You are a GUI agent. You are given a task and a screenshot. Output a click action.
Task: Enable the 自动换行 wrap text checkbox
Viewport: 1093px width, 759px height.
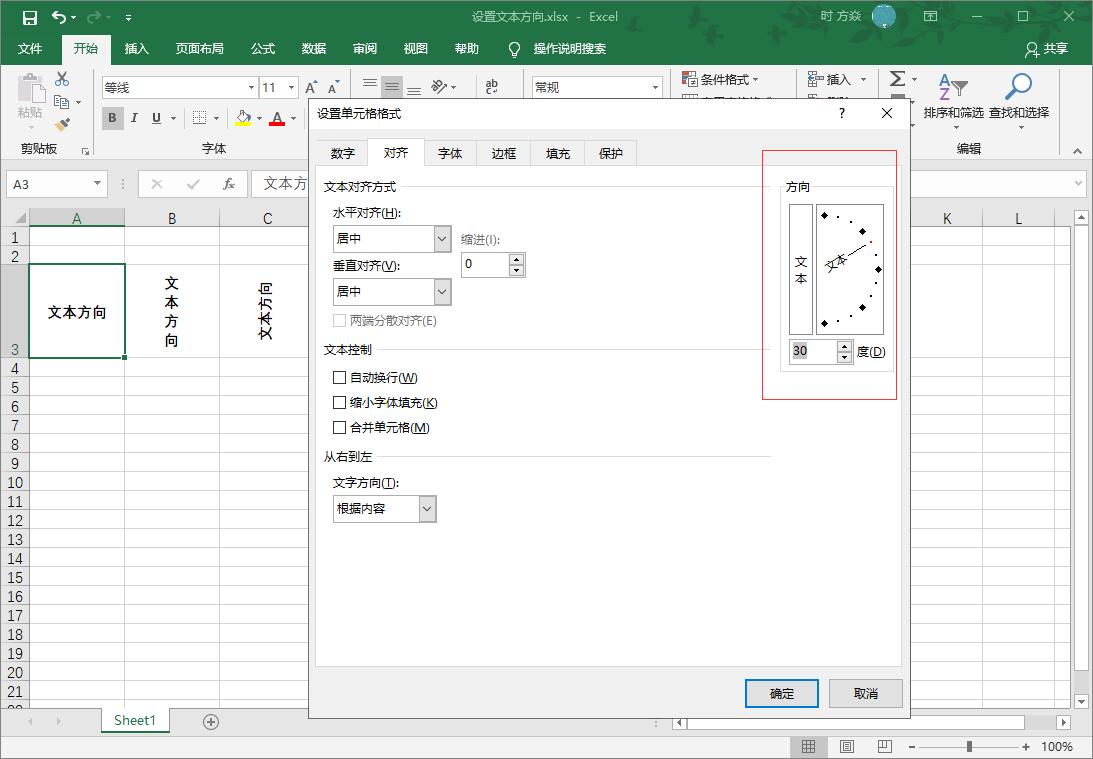pyautogui.click(x=340, y=378)
